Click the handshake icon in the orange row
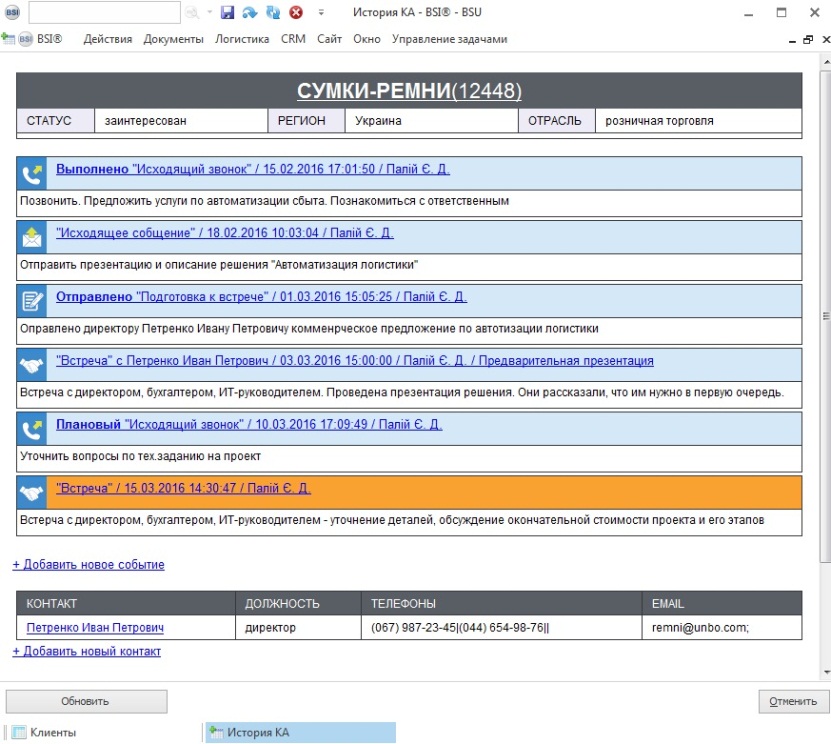The width and height of the screenshot is (831, 744). (x=32, y=492)
